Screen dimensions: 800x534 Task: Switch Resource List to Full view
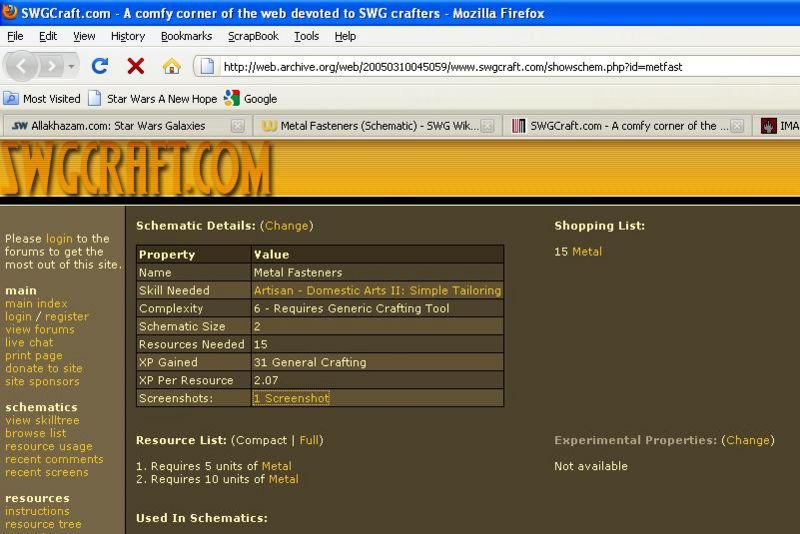[309, 440]
